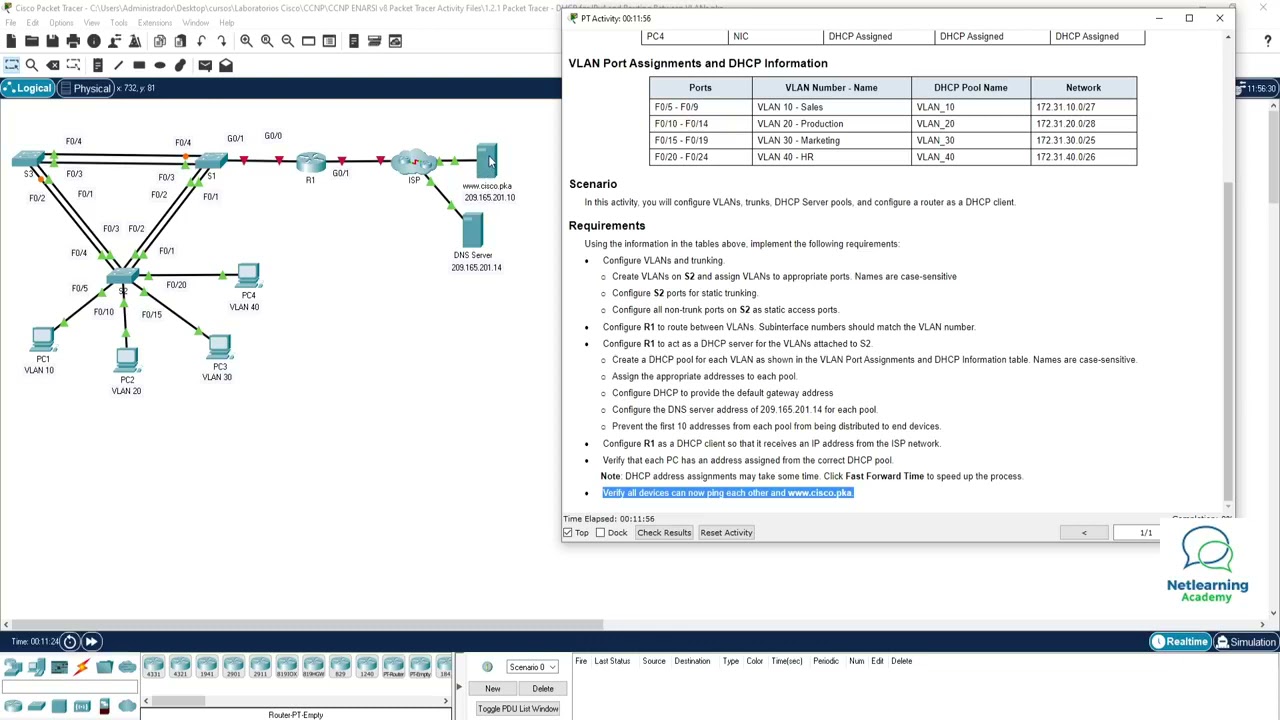This screenshot has height=720, width=1280.
Task: Click the Delete scenario button
Action: 543,689
